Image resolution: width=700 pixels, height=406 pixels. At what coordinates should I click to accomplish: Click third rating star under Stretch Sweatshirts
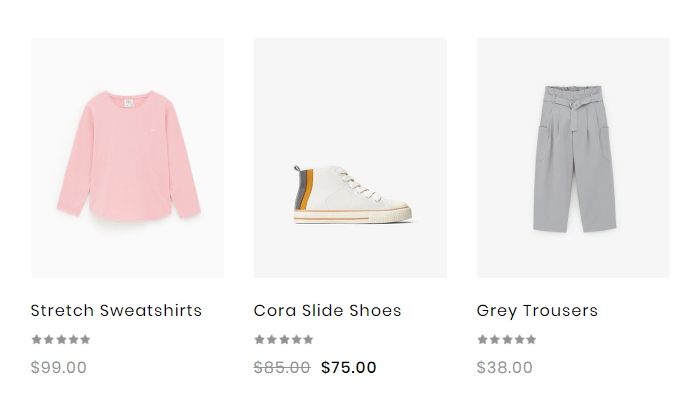61,340
